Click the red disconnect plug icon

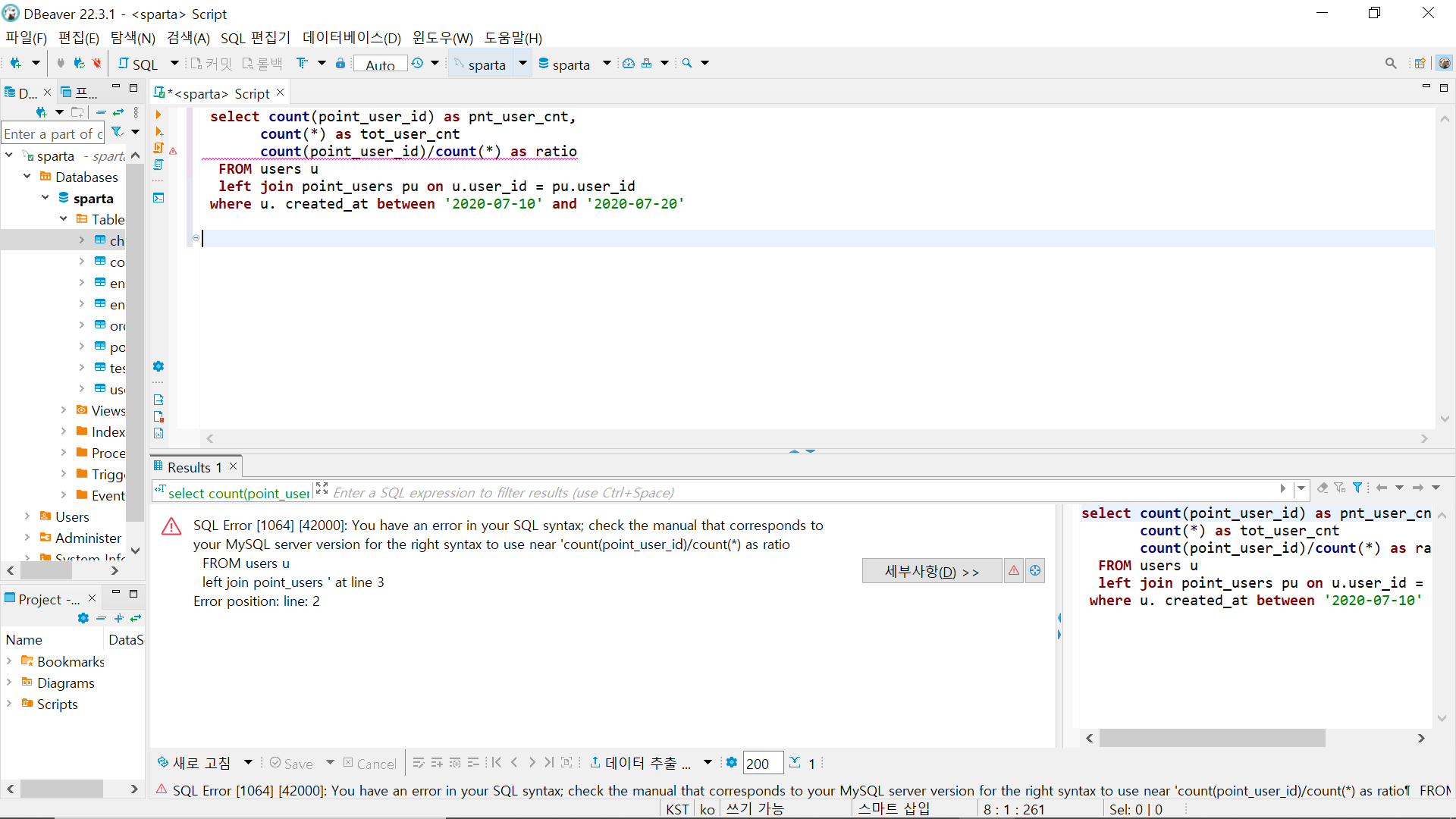96,64
